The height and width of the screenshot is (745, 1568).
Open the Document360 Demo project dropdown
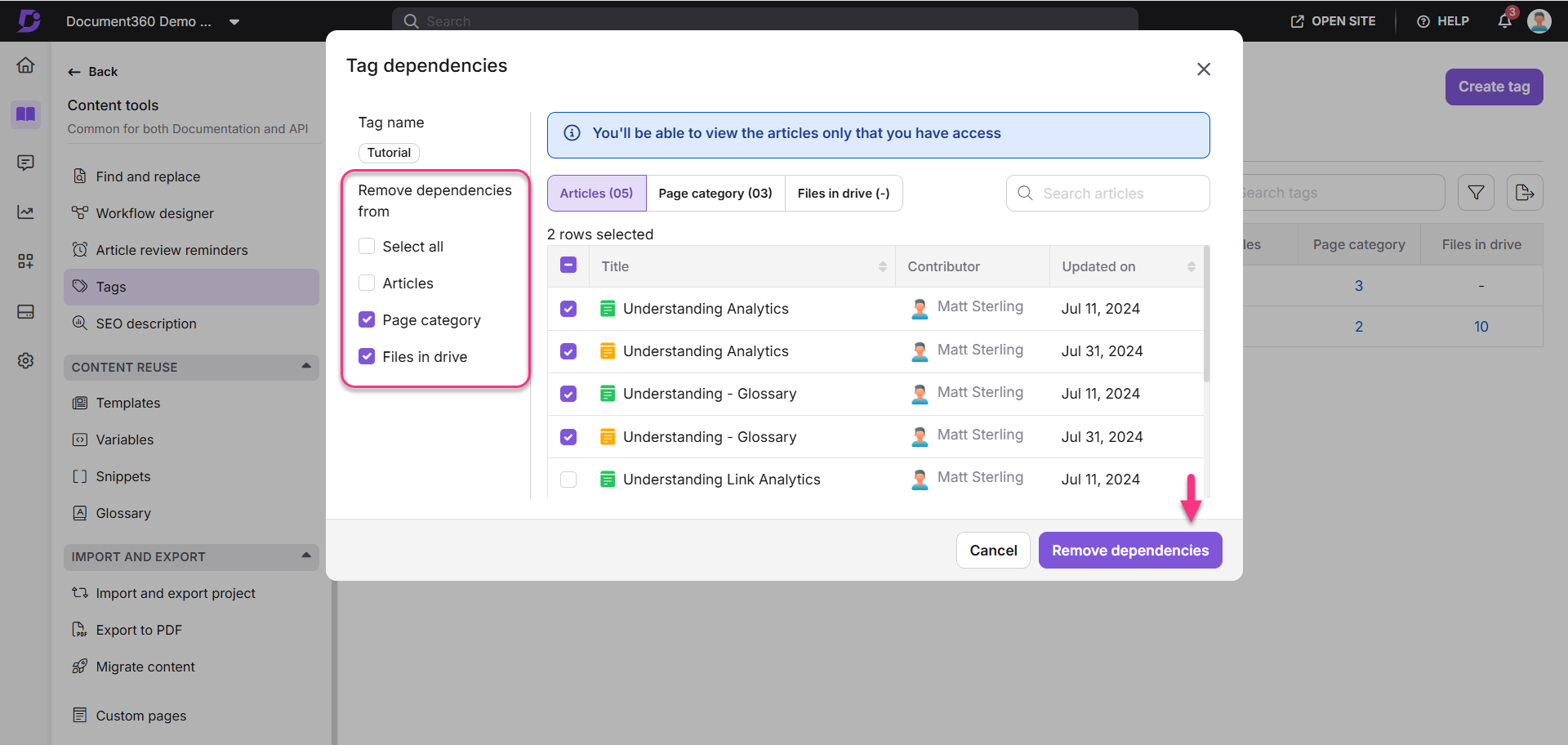point(234,22)
